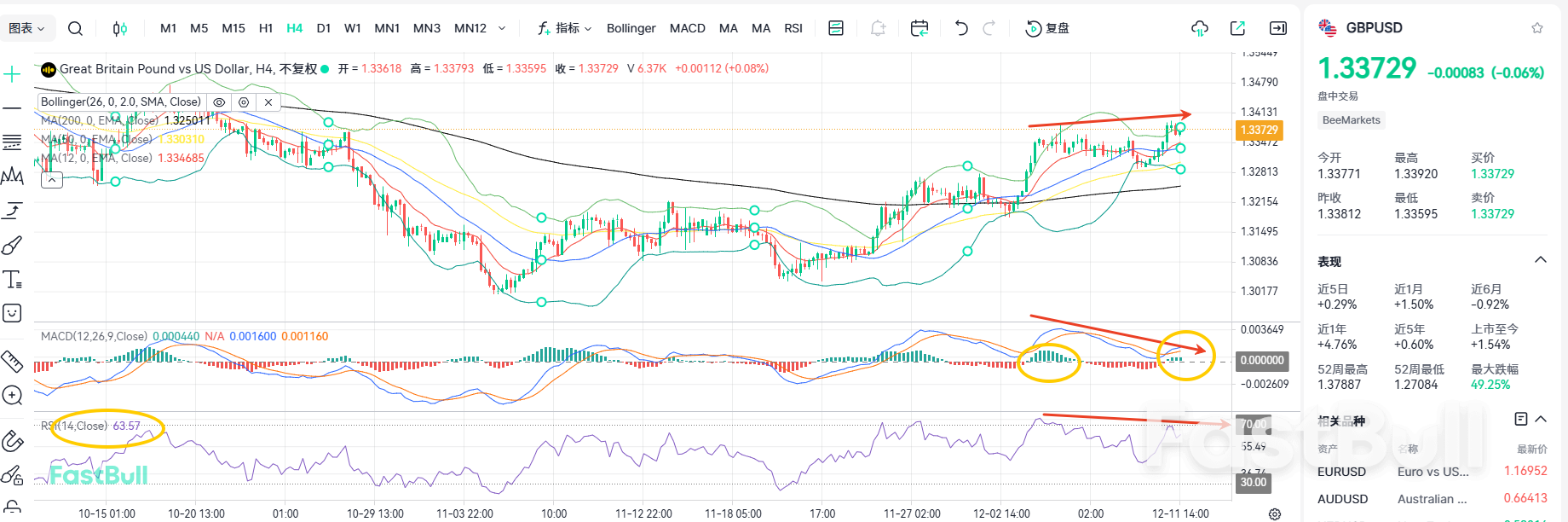The width and height of the screenshot is (1568, 522).
Task: Remove Bollinger indicator with X button
Action: point(268,102)
